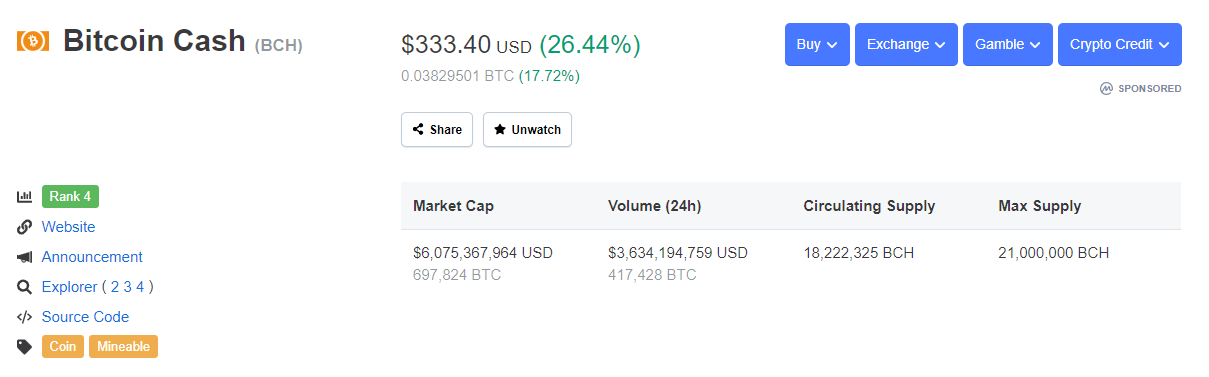Share this coin page
The image size is (1209, 377).
[x=437, y=130]
